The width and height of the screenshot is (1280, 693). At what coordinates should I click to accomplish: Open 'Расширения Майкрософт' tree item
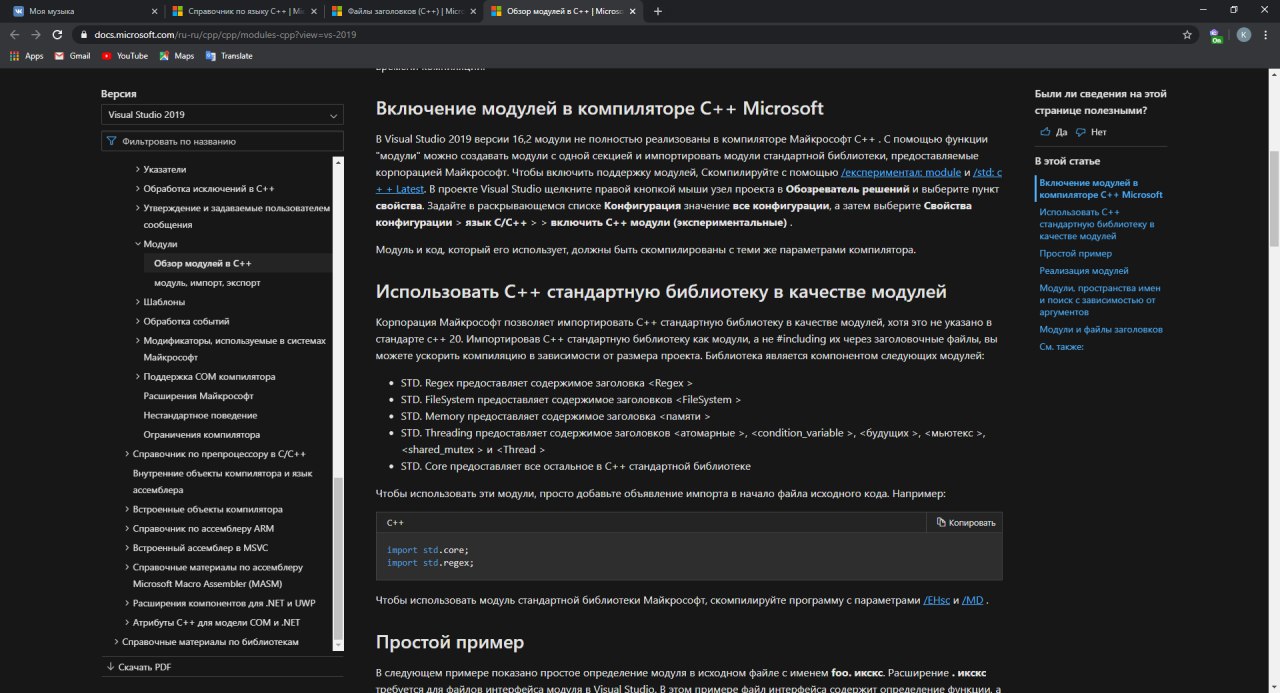click(198, 396)
